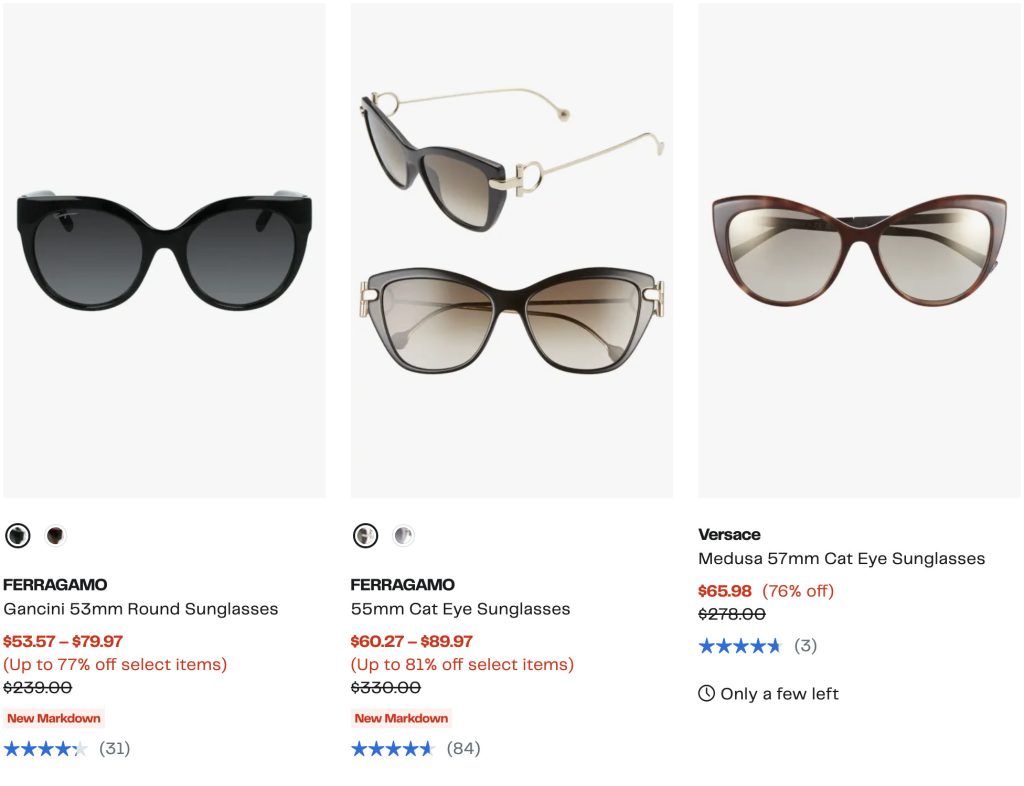View the star rating with 84 reviews
The width and height of the screenshot is (1024, 786).
pyautogui.click(x=393, y=748)
